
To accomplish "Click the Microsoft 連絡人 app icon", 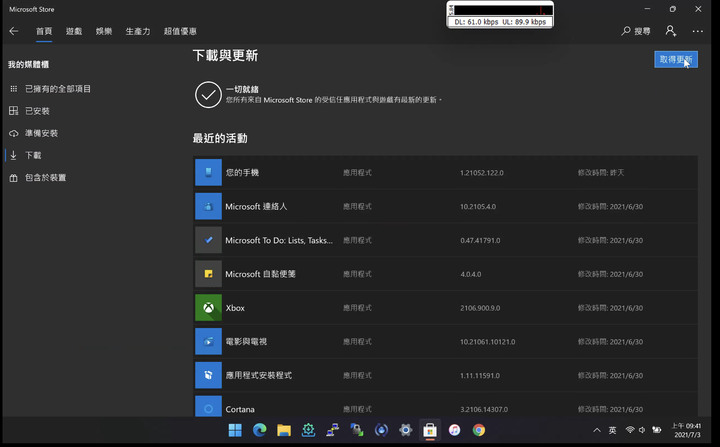I will (x=208, y=206).
